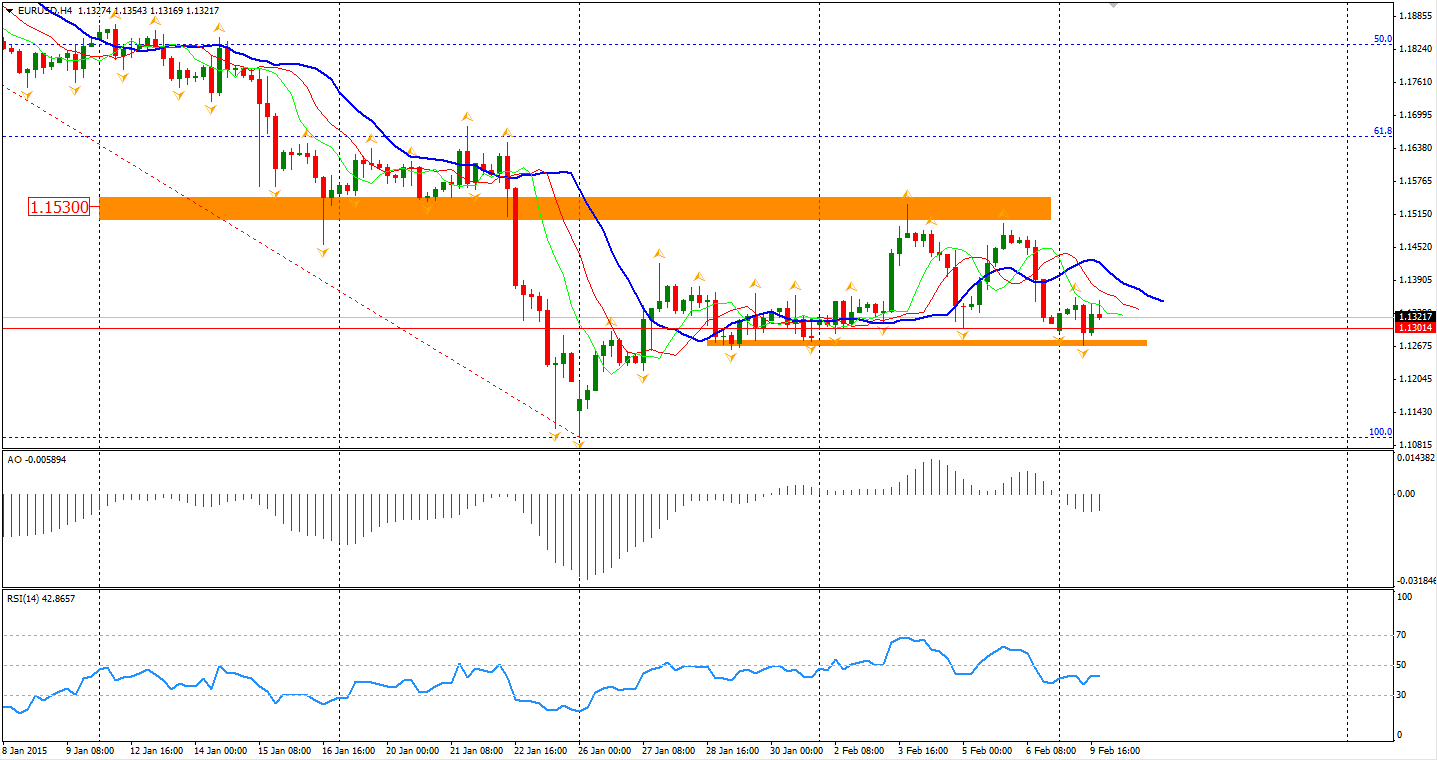Click 1.14520 on the price axis
Screen dimensions: 1437x760
point(1415,247)
